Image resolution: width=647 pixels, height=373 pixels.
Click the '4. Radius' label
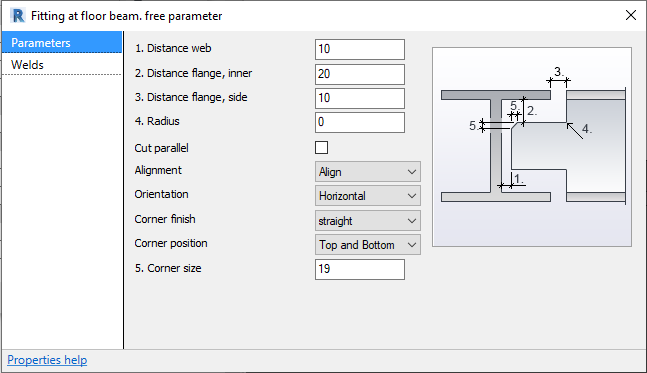point(157,121)
